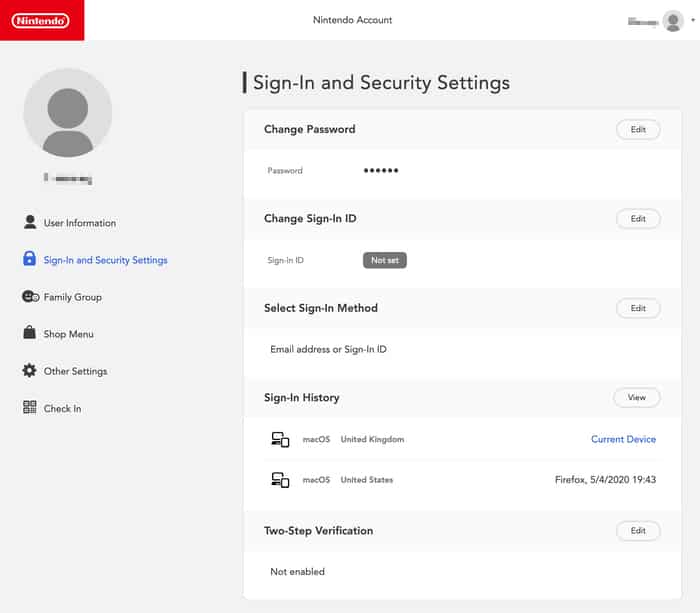Click 'Firefox, 5/4/2020 19:43' entry
The height and width of the screenshot is (613, 700).
tap(605, 480)
